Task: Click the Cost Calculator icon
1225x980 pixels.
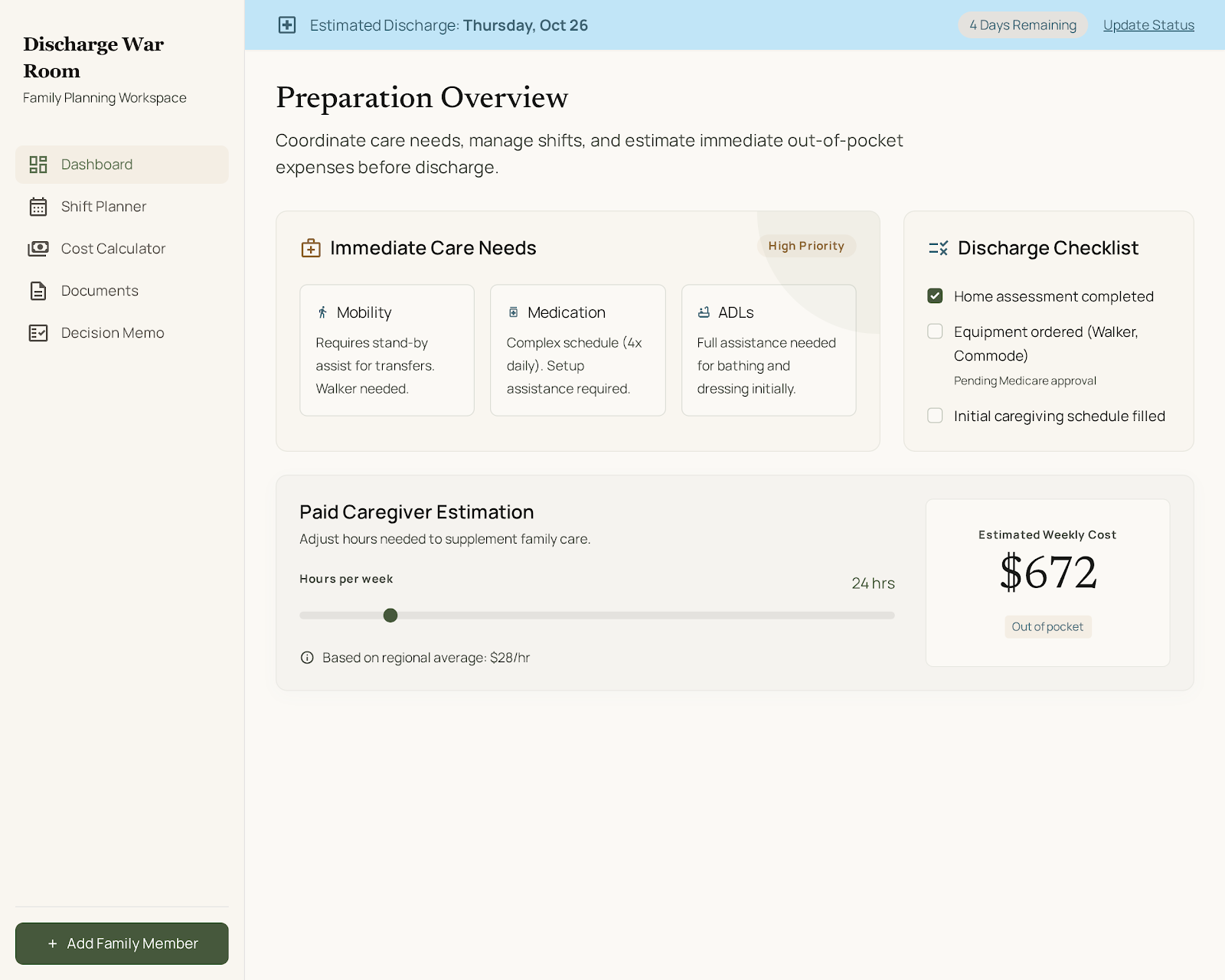Action: 38,248
